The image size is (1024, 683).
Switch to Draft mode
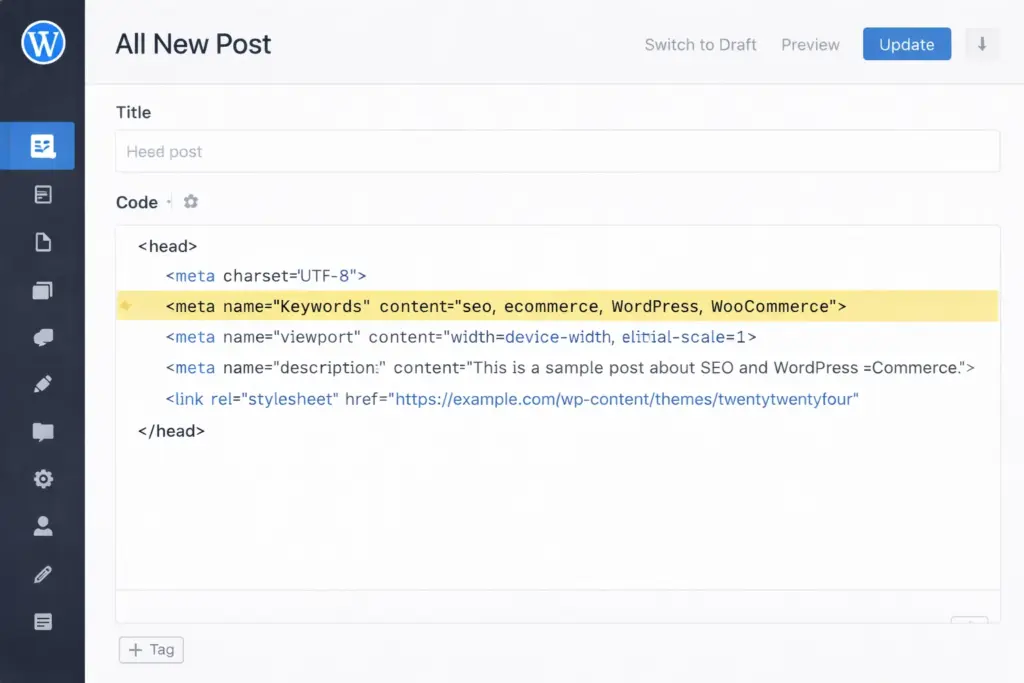pos(700,44)
